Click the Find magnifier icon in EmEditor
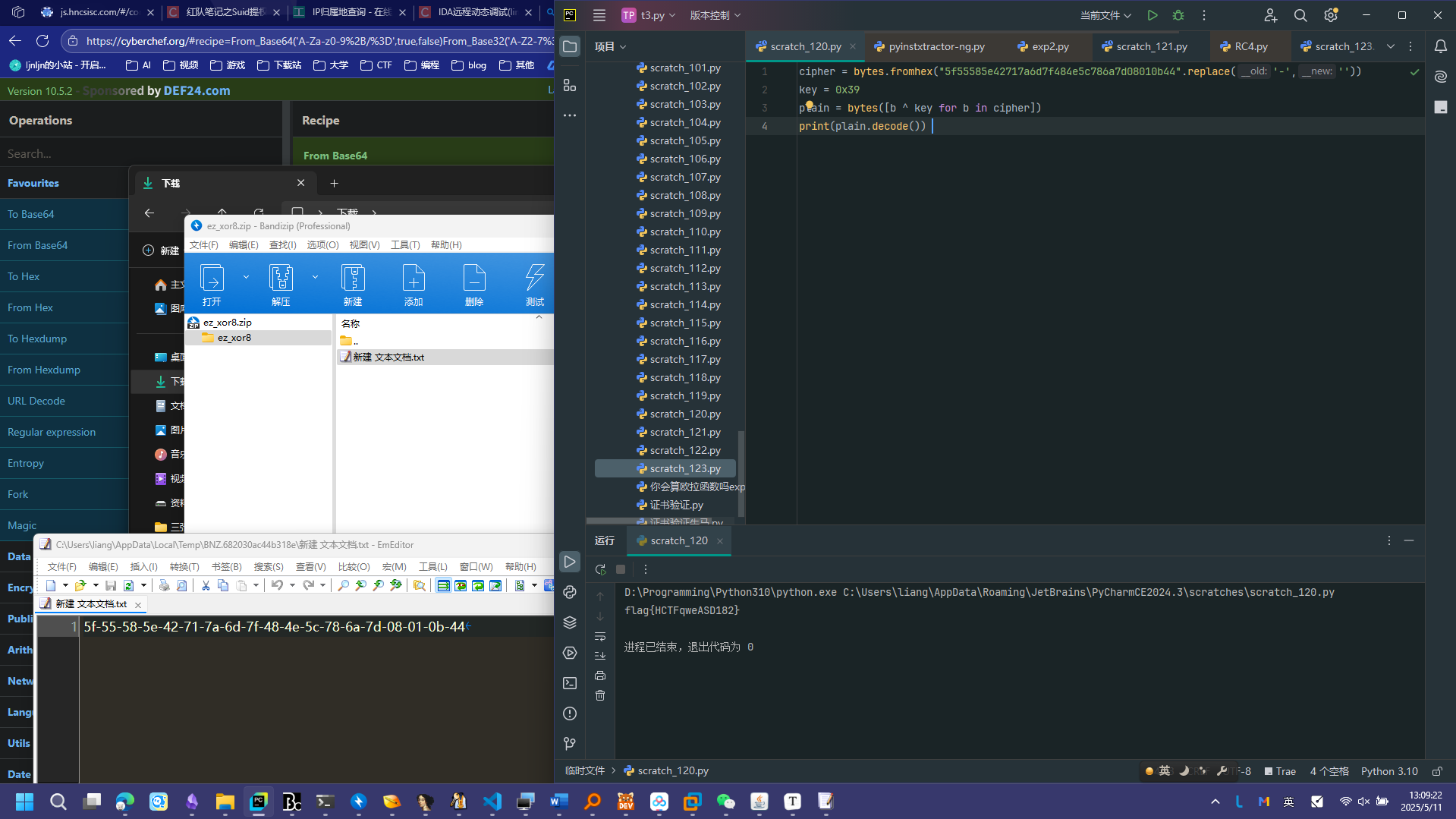 click(344, 585)
